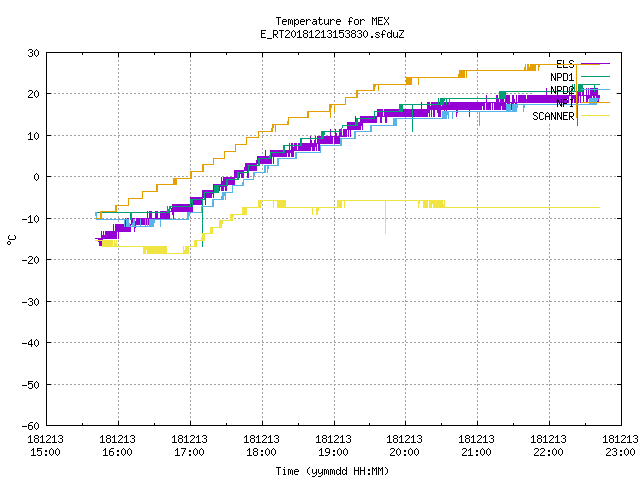The width and height of the screenshot is (640, 480).
Task: Click the ELS legend label
Action: click(565, 64)
